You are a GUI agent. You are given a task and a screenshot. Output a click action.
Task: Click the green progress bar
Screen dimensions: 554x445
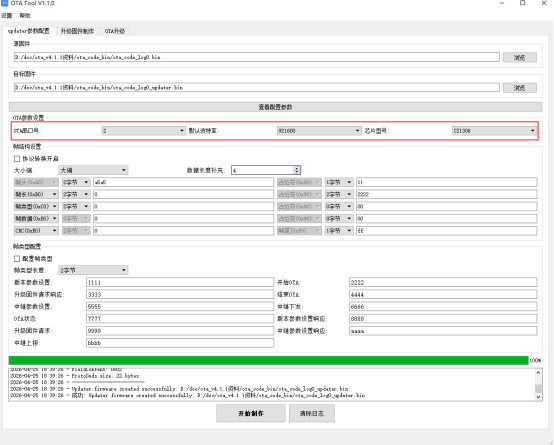pyautogui.click(x=269, y=360)
